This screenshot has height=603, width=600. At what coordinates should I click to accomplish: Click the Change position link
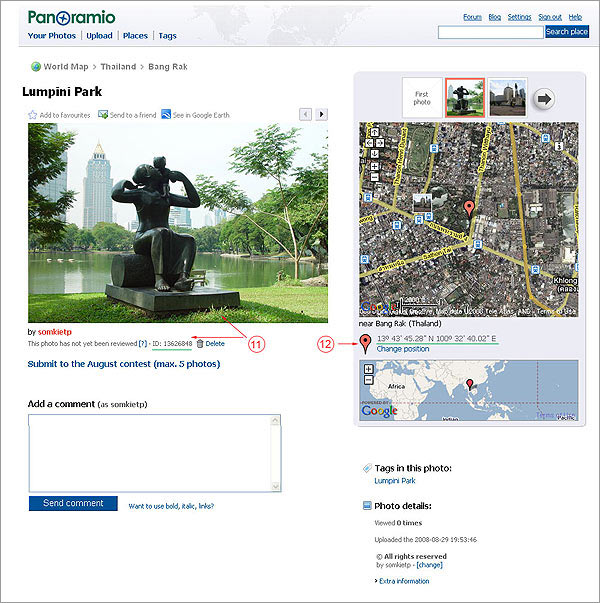403,349
